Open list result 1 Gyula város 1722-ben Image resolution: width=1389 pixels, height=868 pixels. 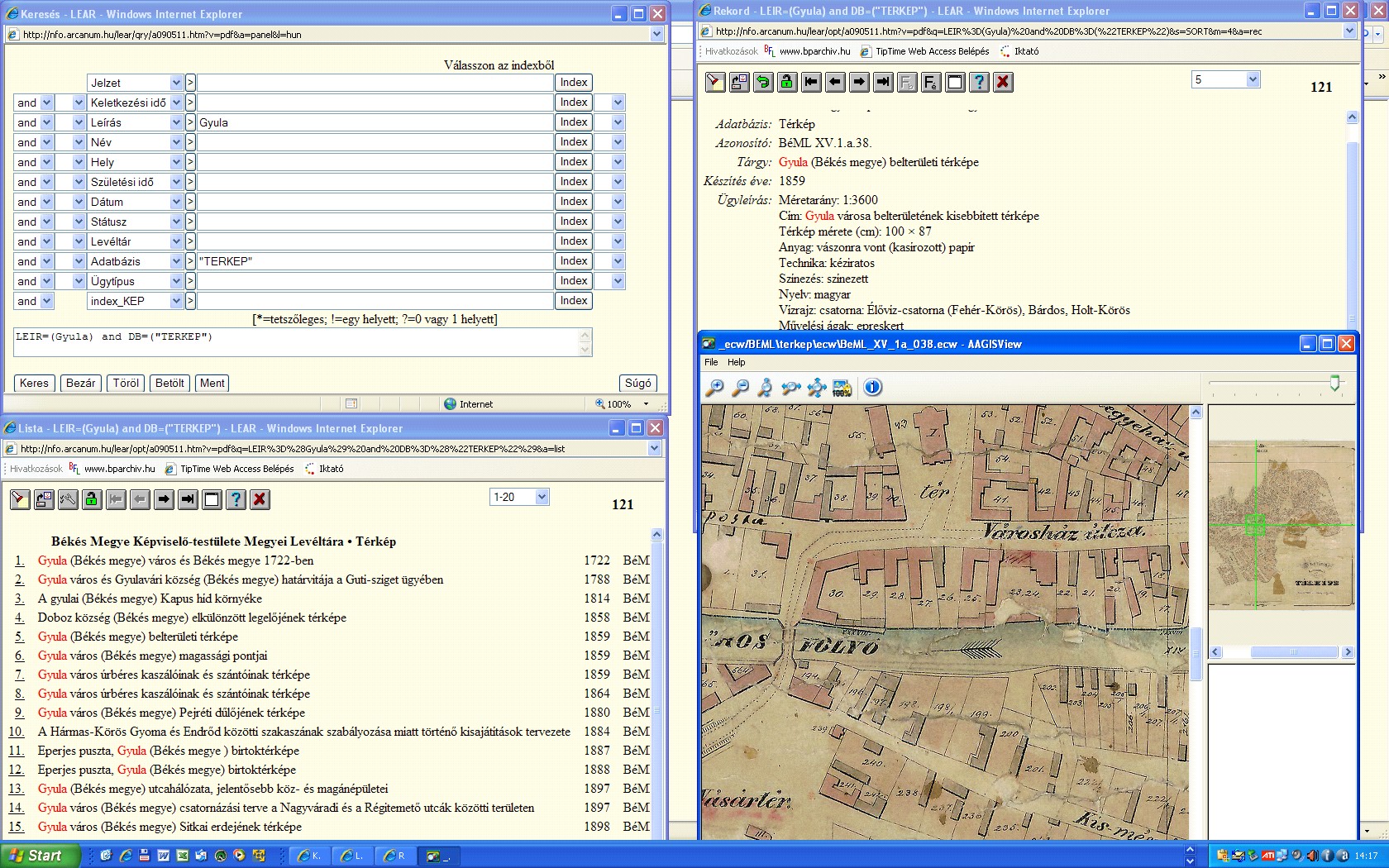(x=175, y=560)
